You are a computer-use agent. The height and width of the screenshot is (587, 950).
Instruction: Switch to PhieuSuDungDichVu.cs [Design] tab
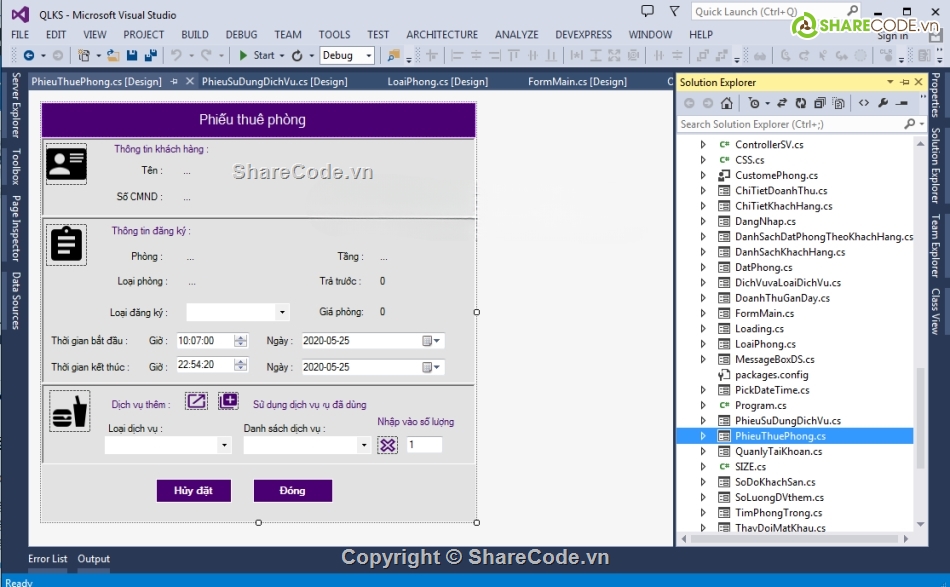coord(274,81)
